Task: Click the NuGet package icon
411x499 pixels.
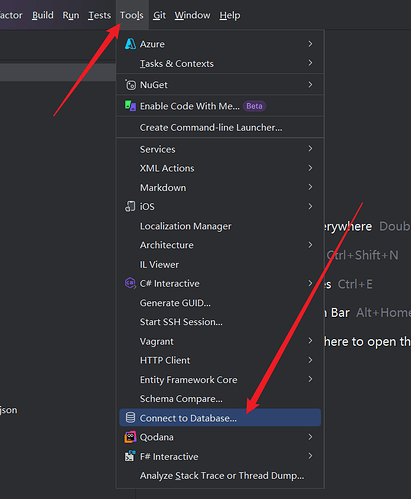Action: pos(130,85)
